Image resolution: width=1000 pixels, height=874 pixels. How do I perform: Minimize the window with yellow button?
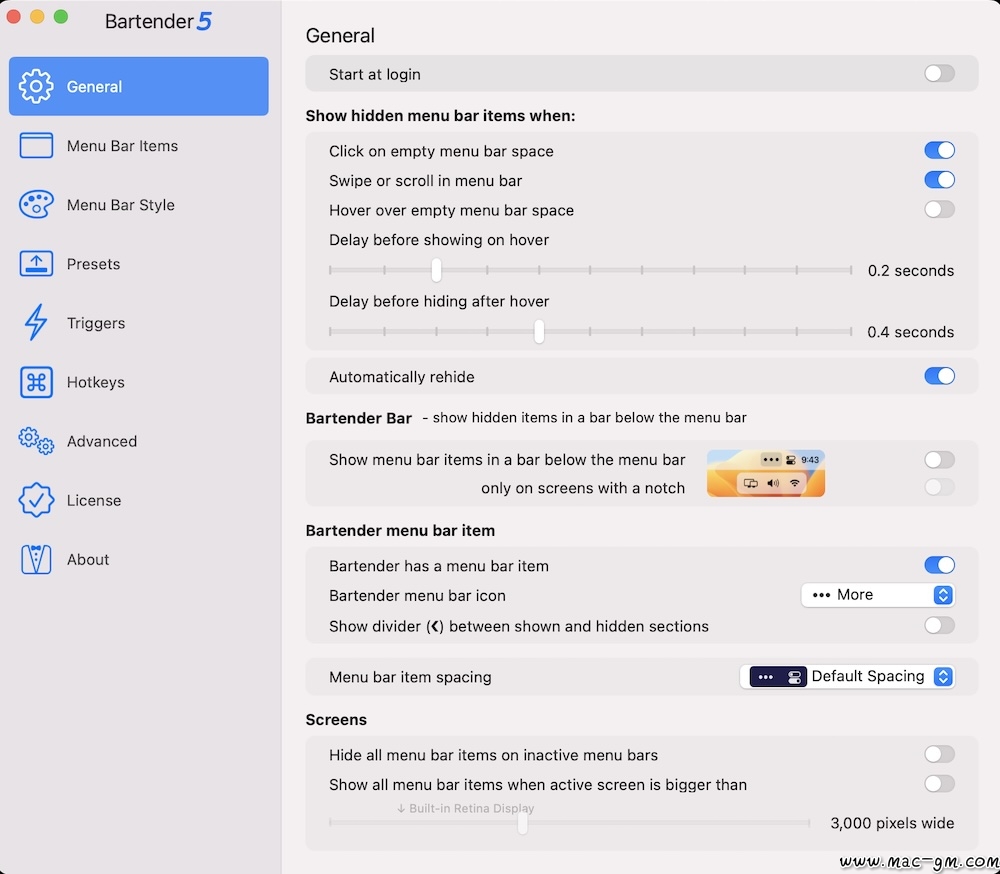point(37,17)
